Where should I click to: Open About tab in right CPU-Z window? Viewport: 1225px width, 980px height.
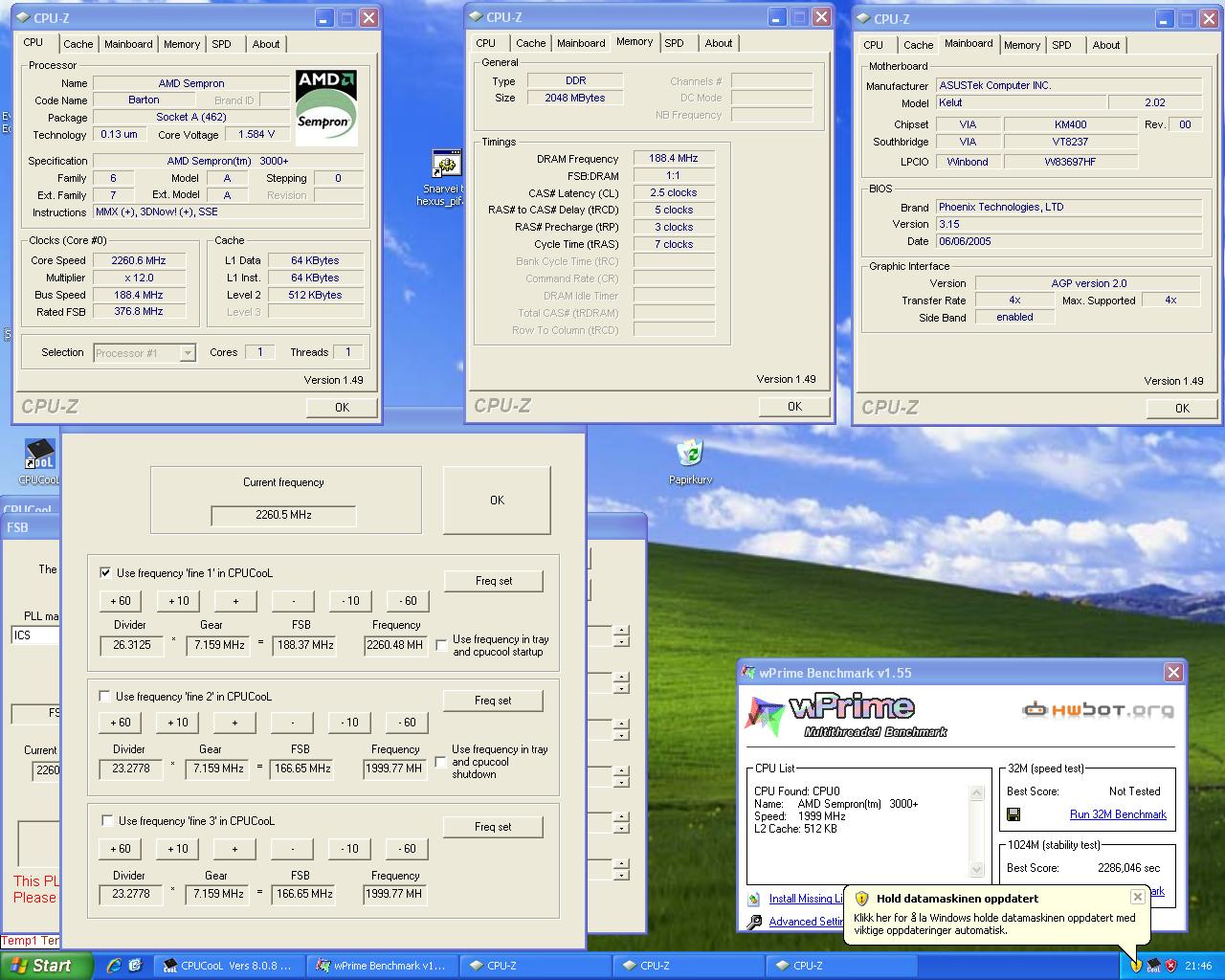tap(1106, 45)
